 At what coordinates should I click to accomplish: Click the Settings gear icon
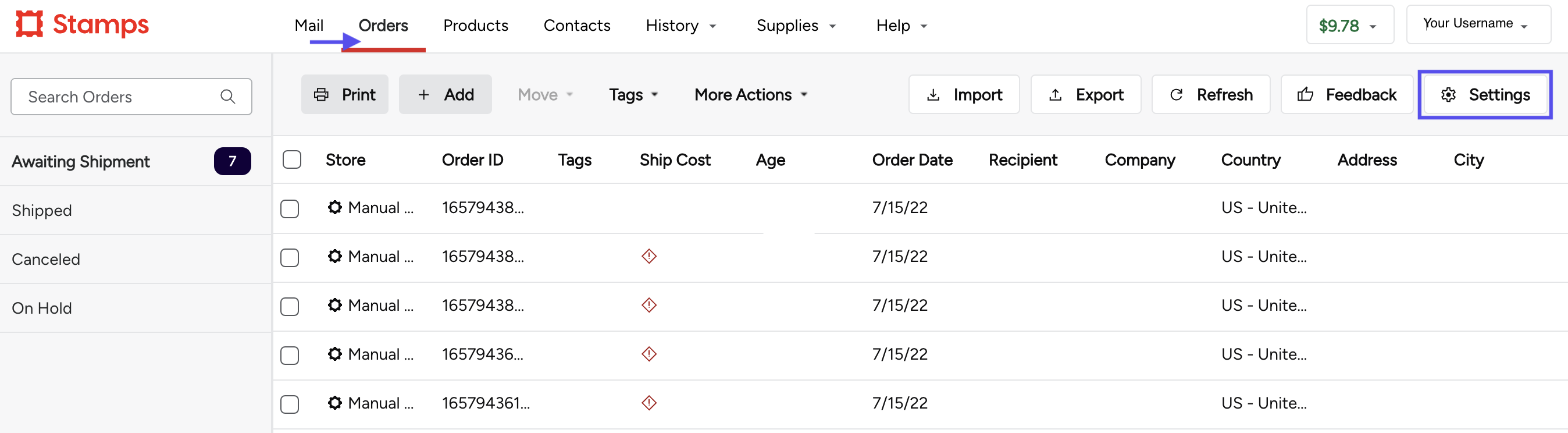pos(1448,94)
